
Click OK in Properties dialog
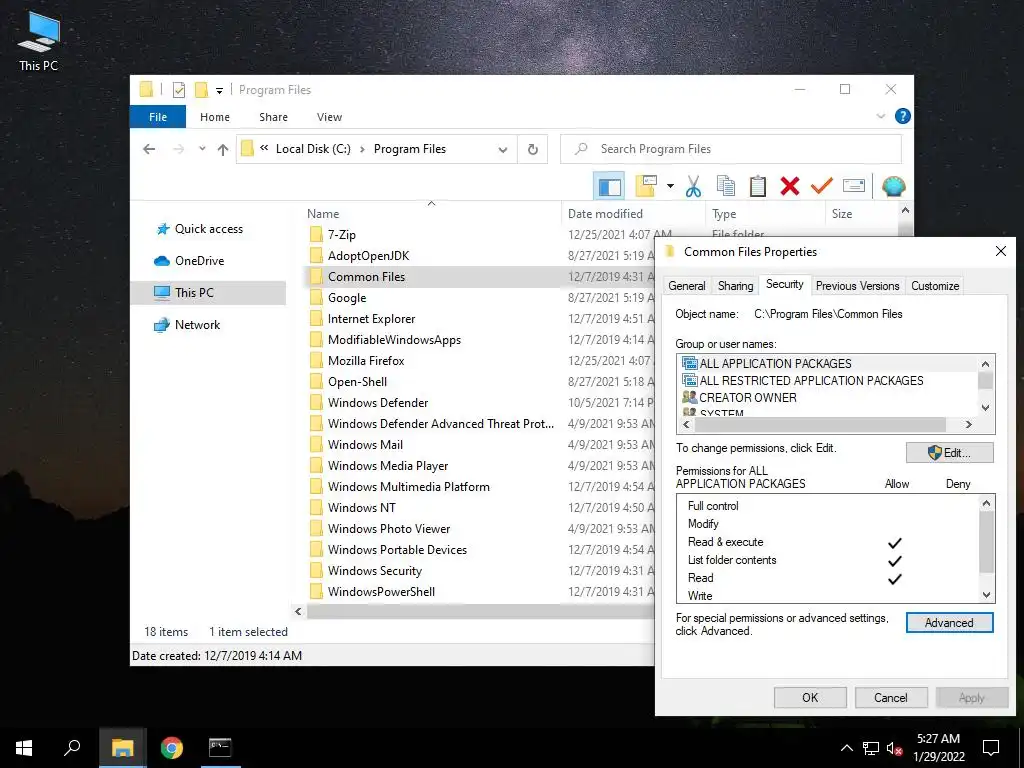coord(810,697)
